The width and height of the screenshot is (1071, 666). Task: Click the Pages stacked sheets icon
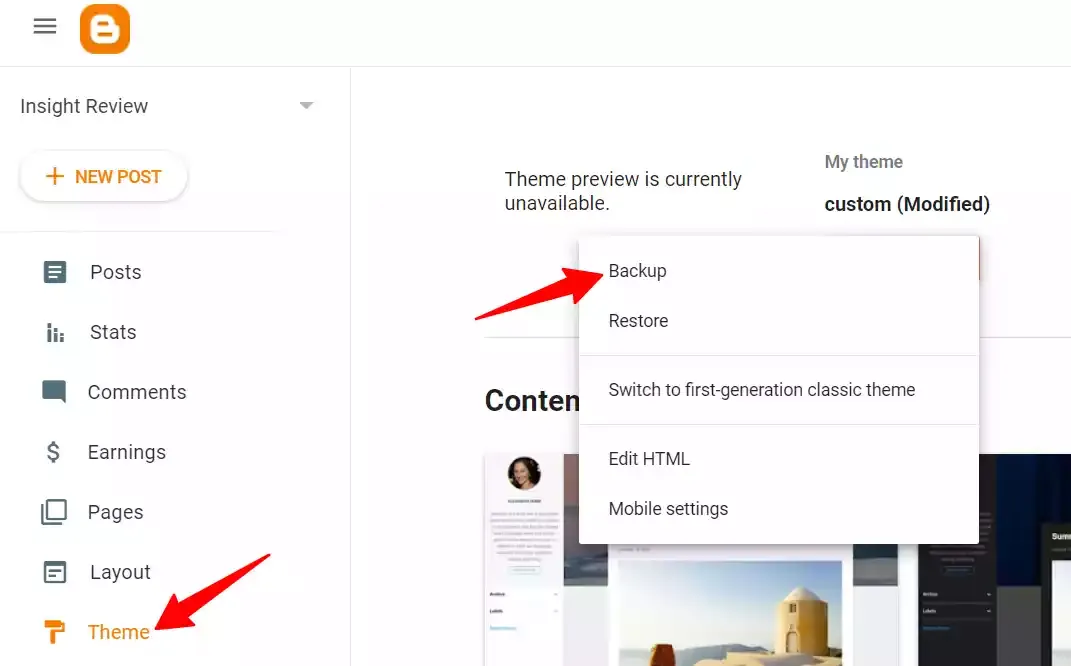pyautogui.click(x=54, y=512)
